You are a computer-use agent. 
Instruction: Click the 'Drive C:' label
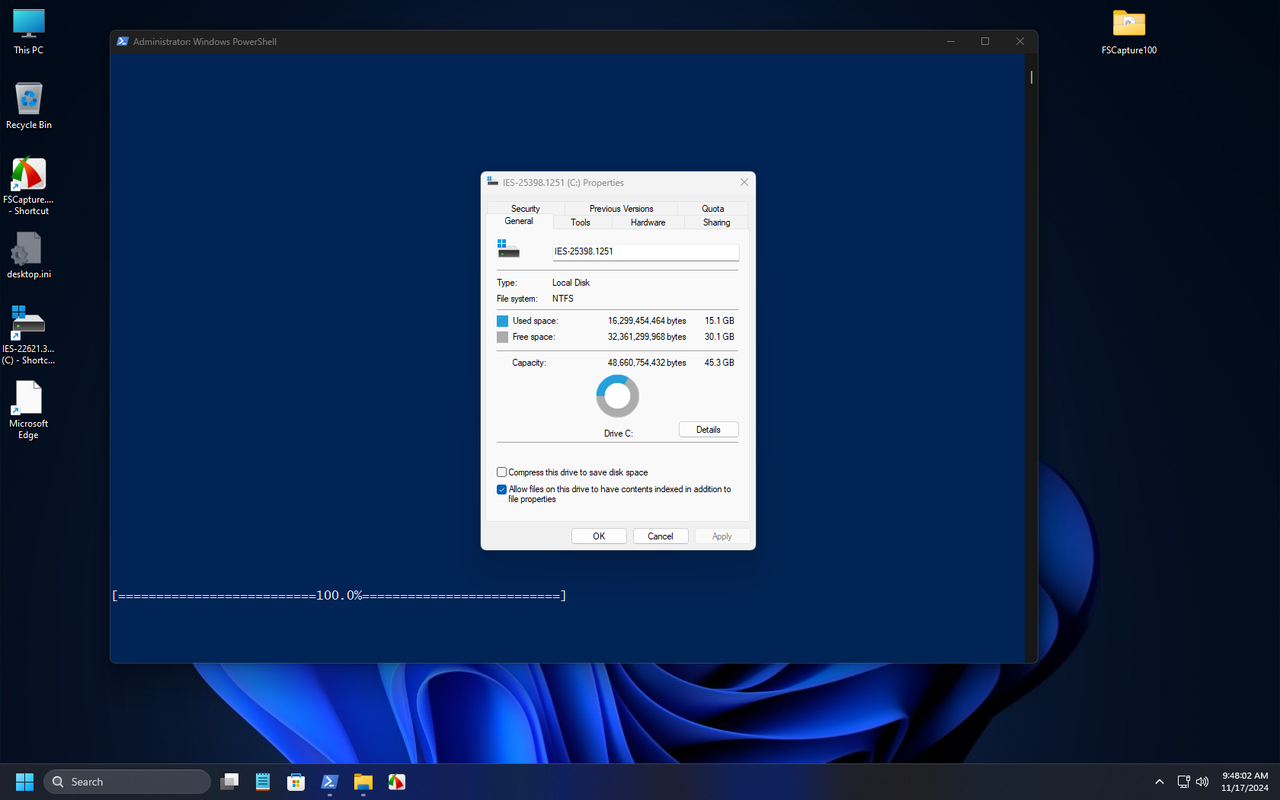tap(618, 434)
